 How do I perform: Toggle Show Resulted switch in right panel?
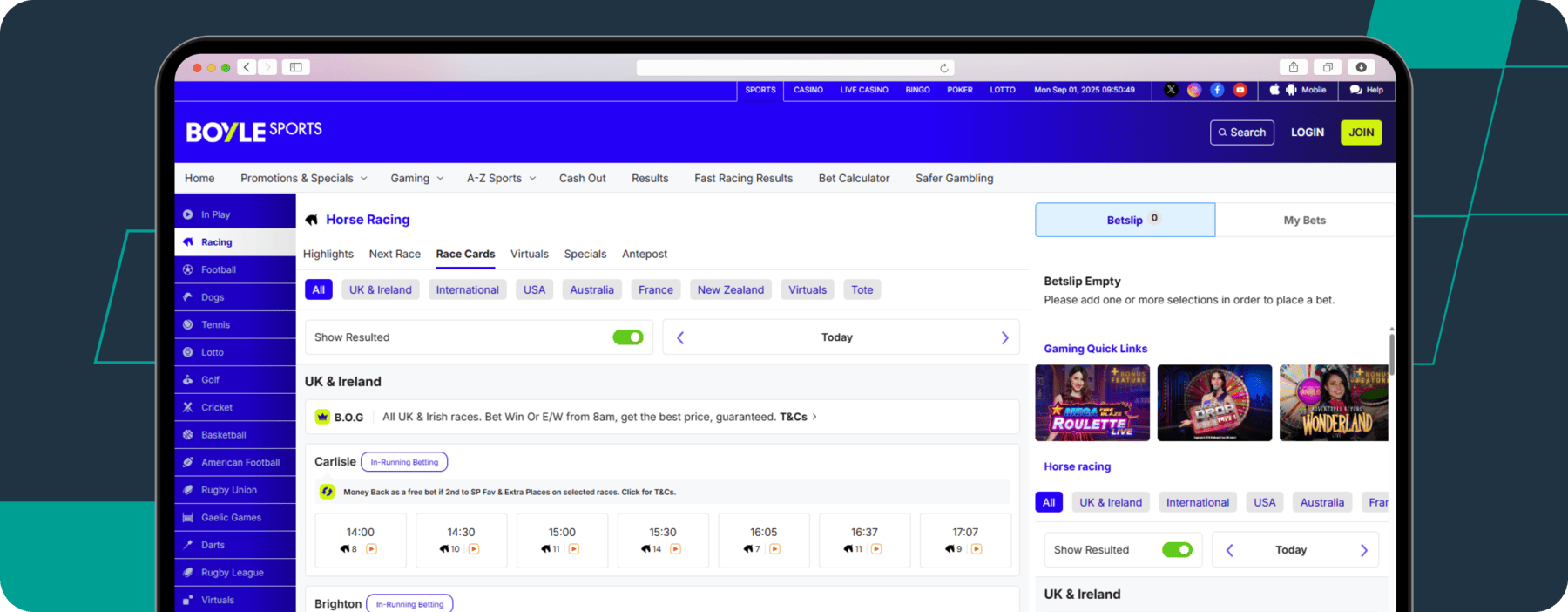tap(1177, 550)
